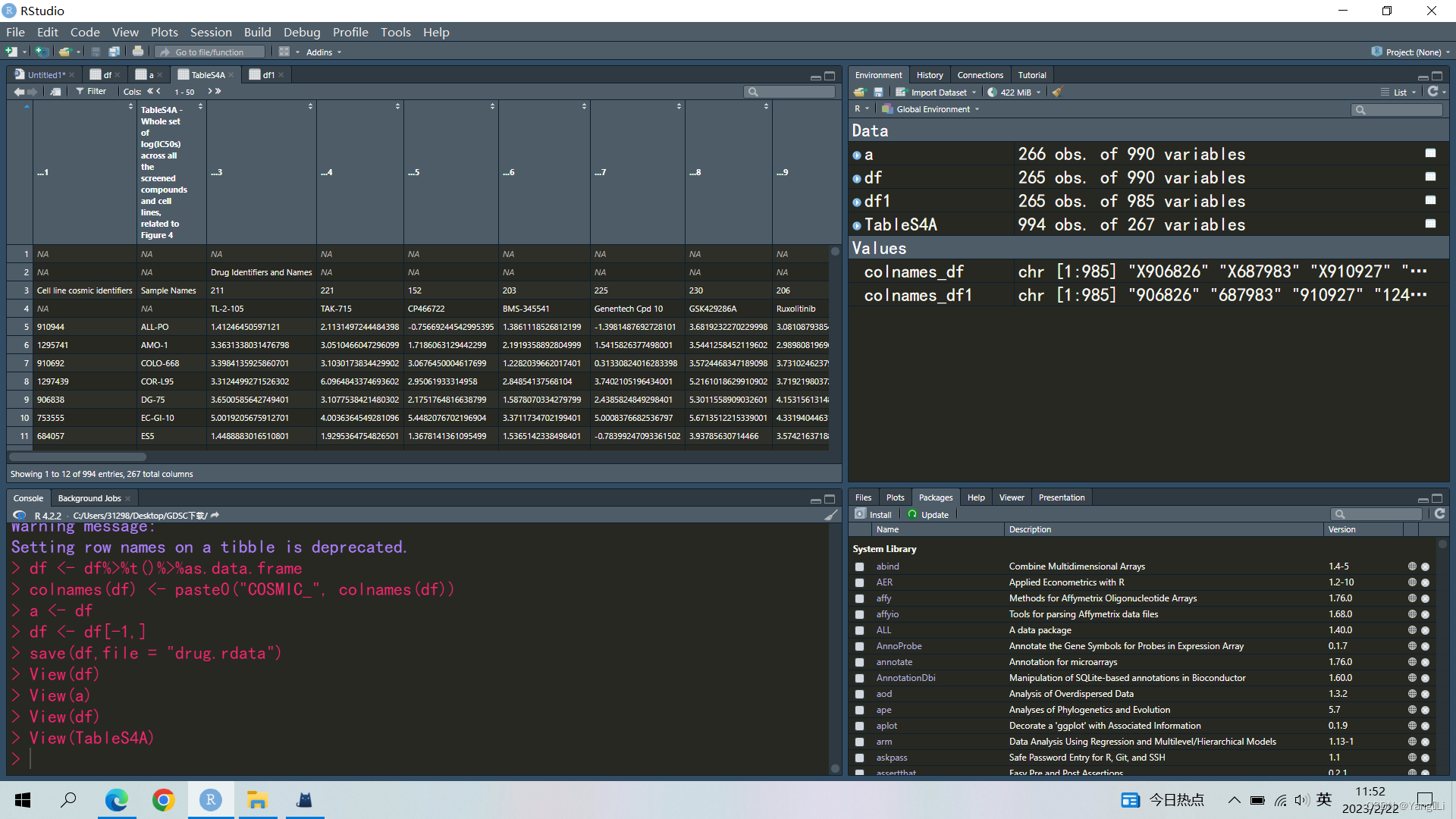The height and width of the screenshot is (819, 1456).
Task: Click the Create a project icon
Action: tap(42, 52)
